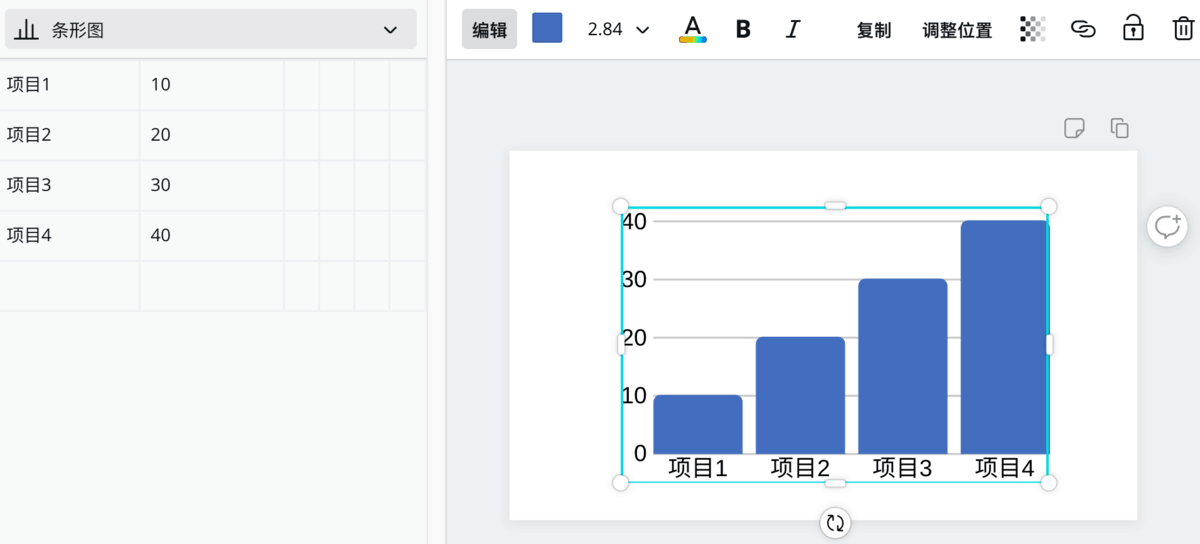Viewport: 1200px width, 544px height.
Task: Click the 项目1 bar in chart
Action: click(698, 425)
